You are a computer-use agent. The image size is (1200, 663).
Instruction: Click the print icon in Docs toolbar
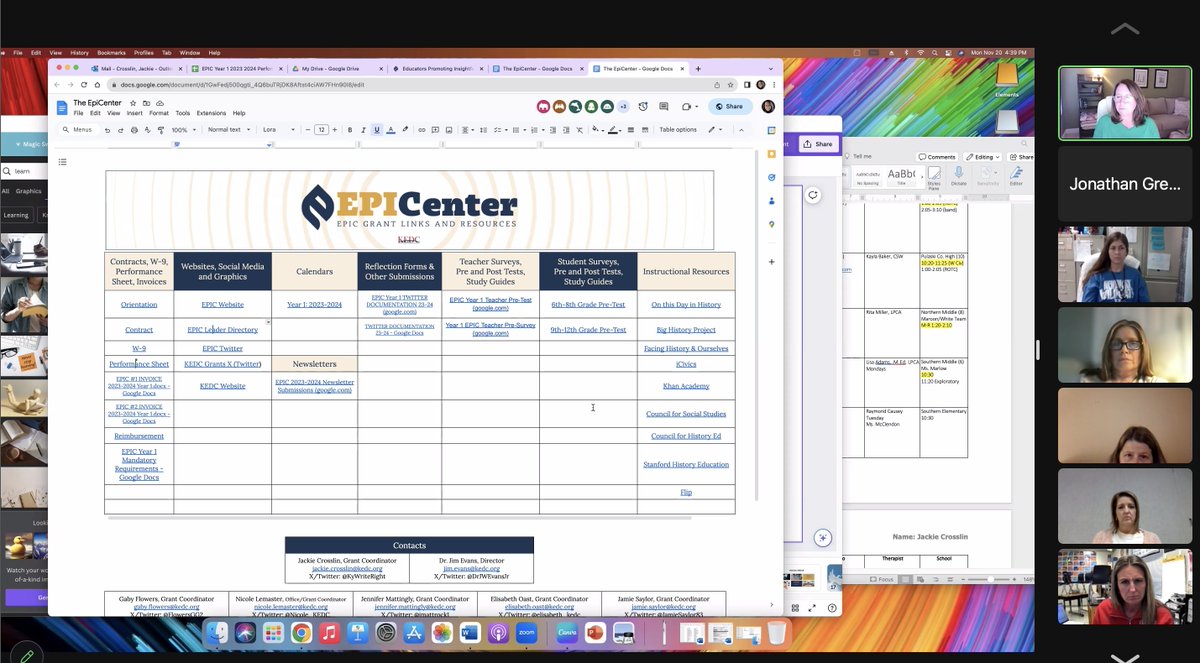point(134,130)
